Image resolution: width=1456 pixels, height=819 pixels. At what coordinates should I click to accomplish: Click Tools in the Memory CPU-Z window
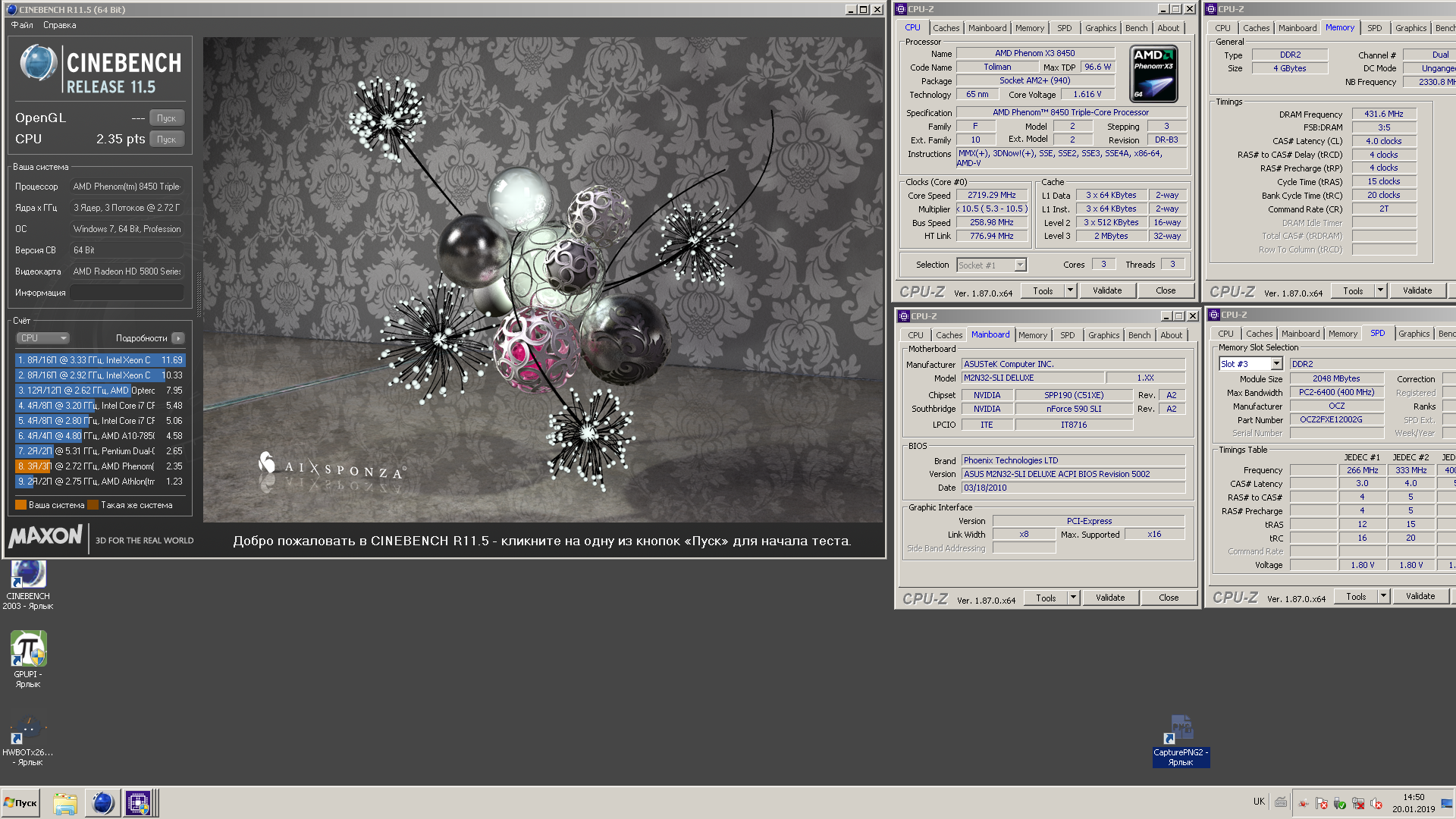(1353, 290)
